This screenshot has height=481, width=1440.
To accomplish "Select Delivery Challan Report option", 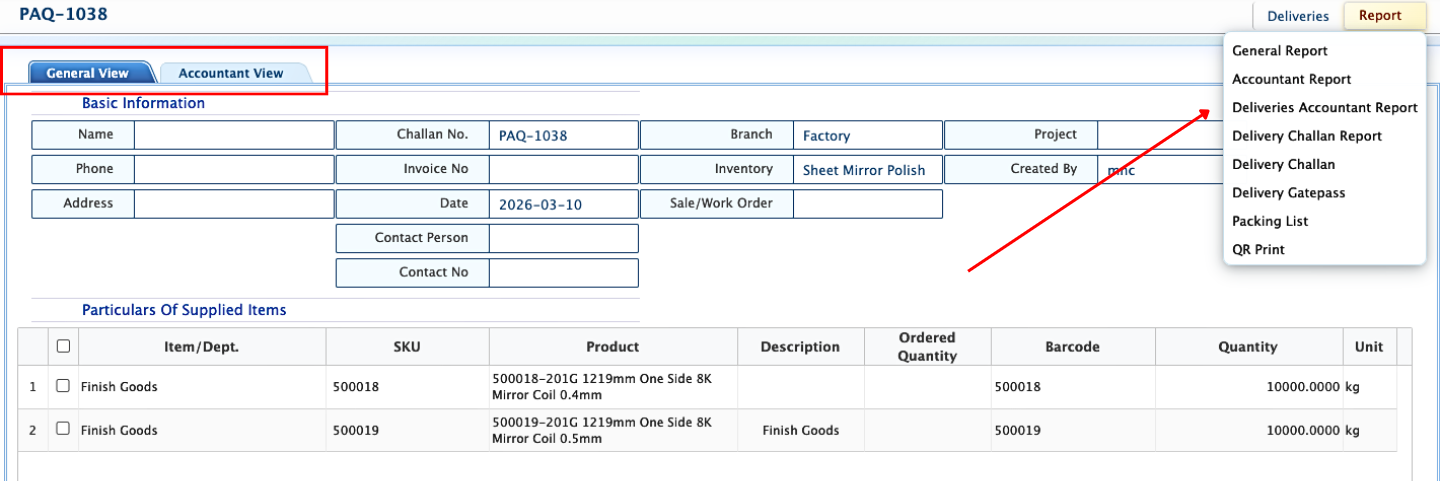I will (x=1306, y=136).
